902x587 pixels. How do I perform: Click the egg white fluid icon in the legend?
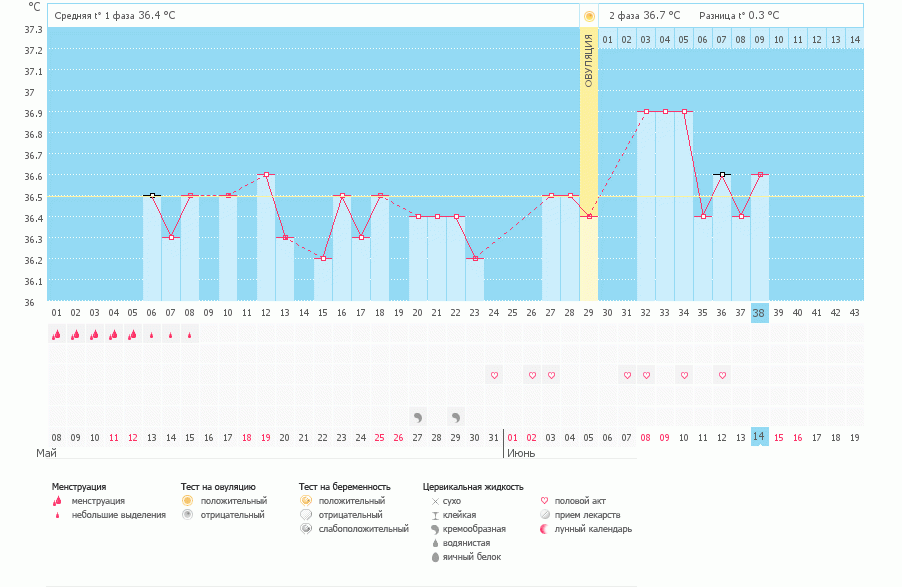click(x=435, y=557)
